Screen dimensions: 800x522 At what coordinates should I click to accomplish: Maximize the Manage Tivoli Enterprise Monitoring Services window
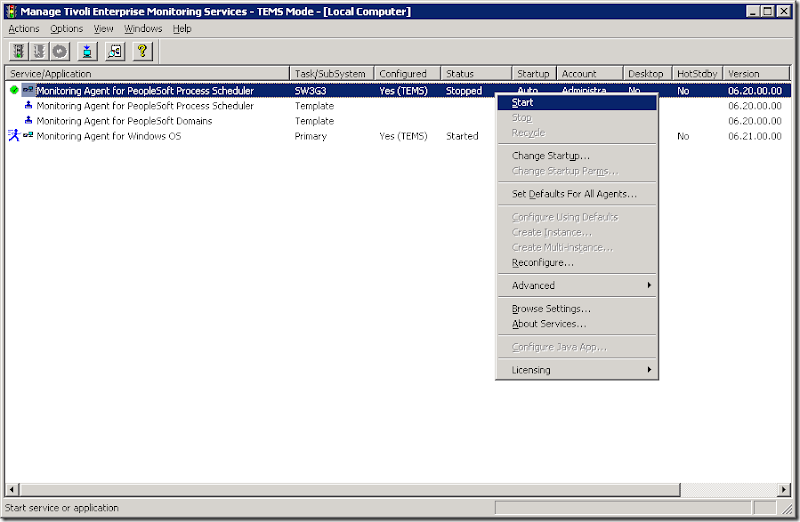pyautogui.click(x=768, y=11)
